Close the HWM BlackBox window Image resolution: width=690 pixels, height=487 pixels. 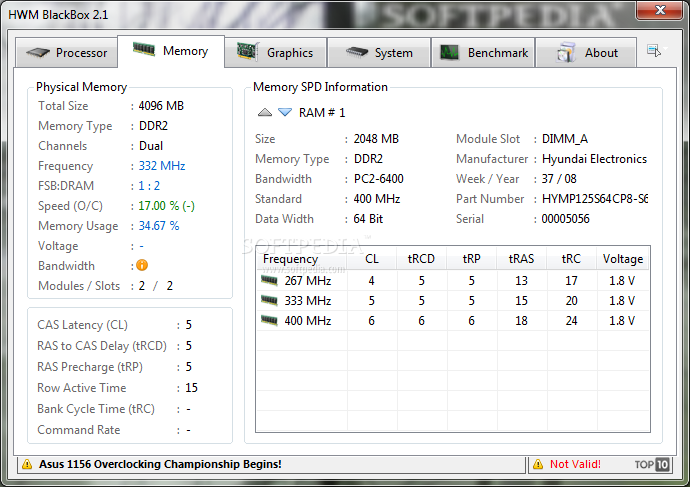tap(660, 10)
